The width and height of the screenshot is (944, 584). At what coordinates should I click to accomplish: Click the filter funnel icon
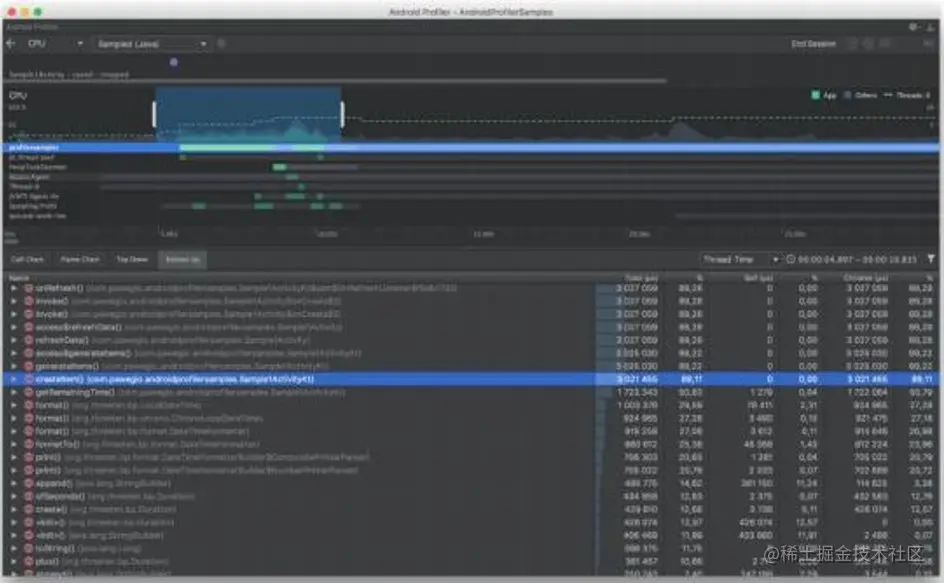931,259
